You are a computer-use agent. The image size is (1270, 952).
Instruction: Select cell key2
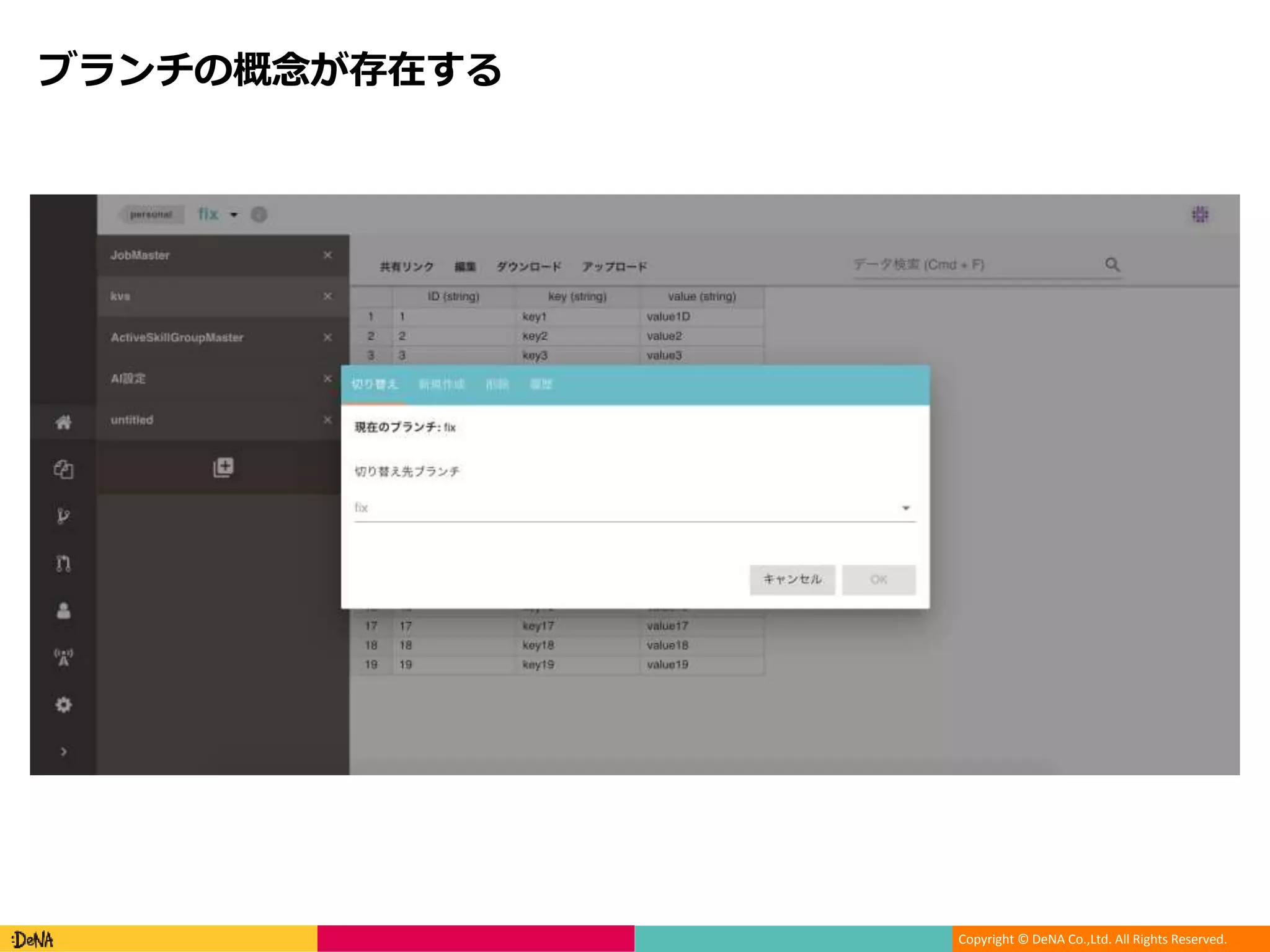[x=577, y=336]
